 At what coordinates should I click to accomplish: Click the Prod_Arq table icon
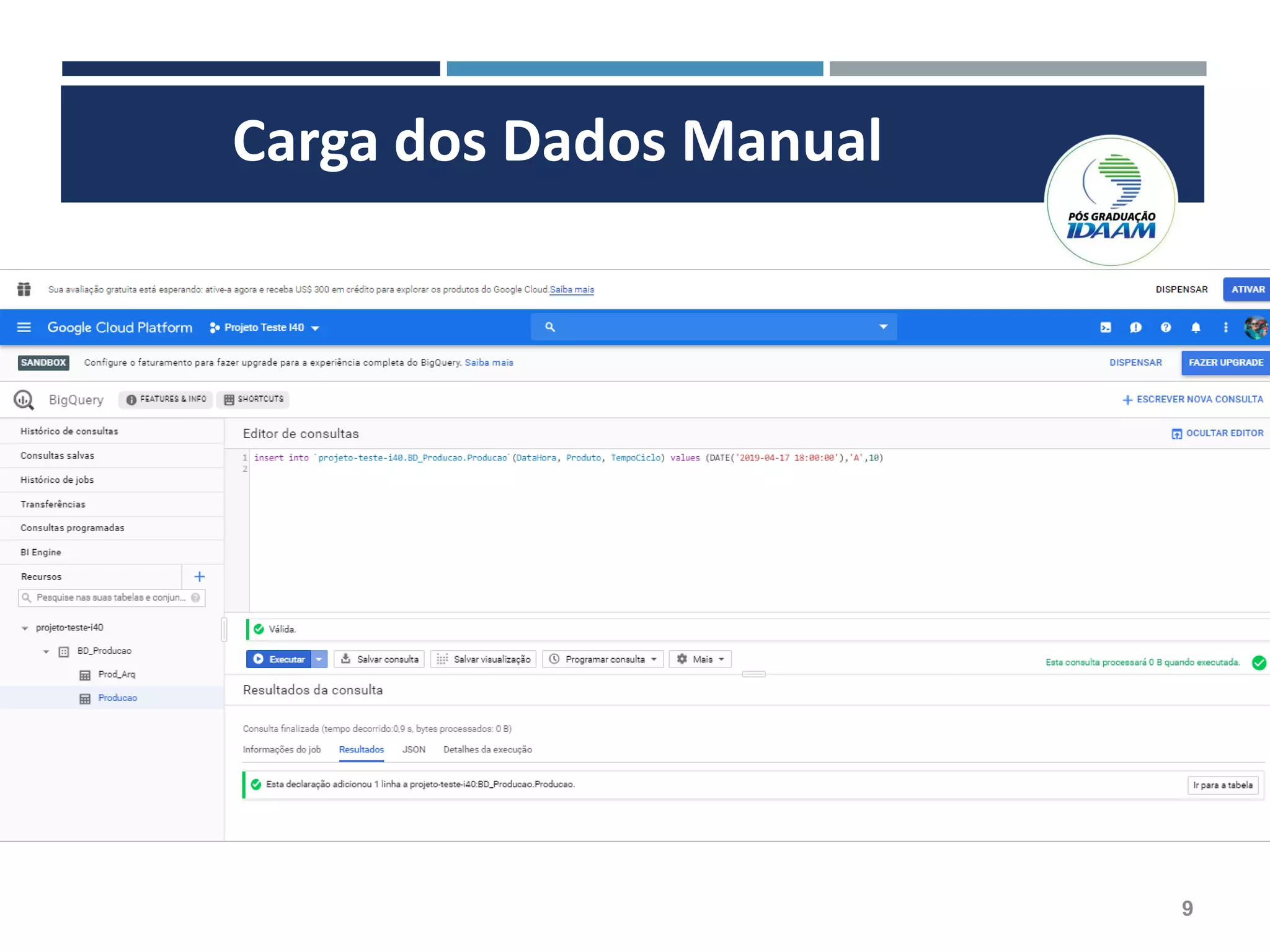tap(85, 675)
